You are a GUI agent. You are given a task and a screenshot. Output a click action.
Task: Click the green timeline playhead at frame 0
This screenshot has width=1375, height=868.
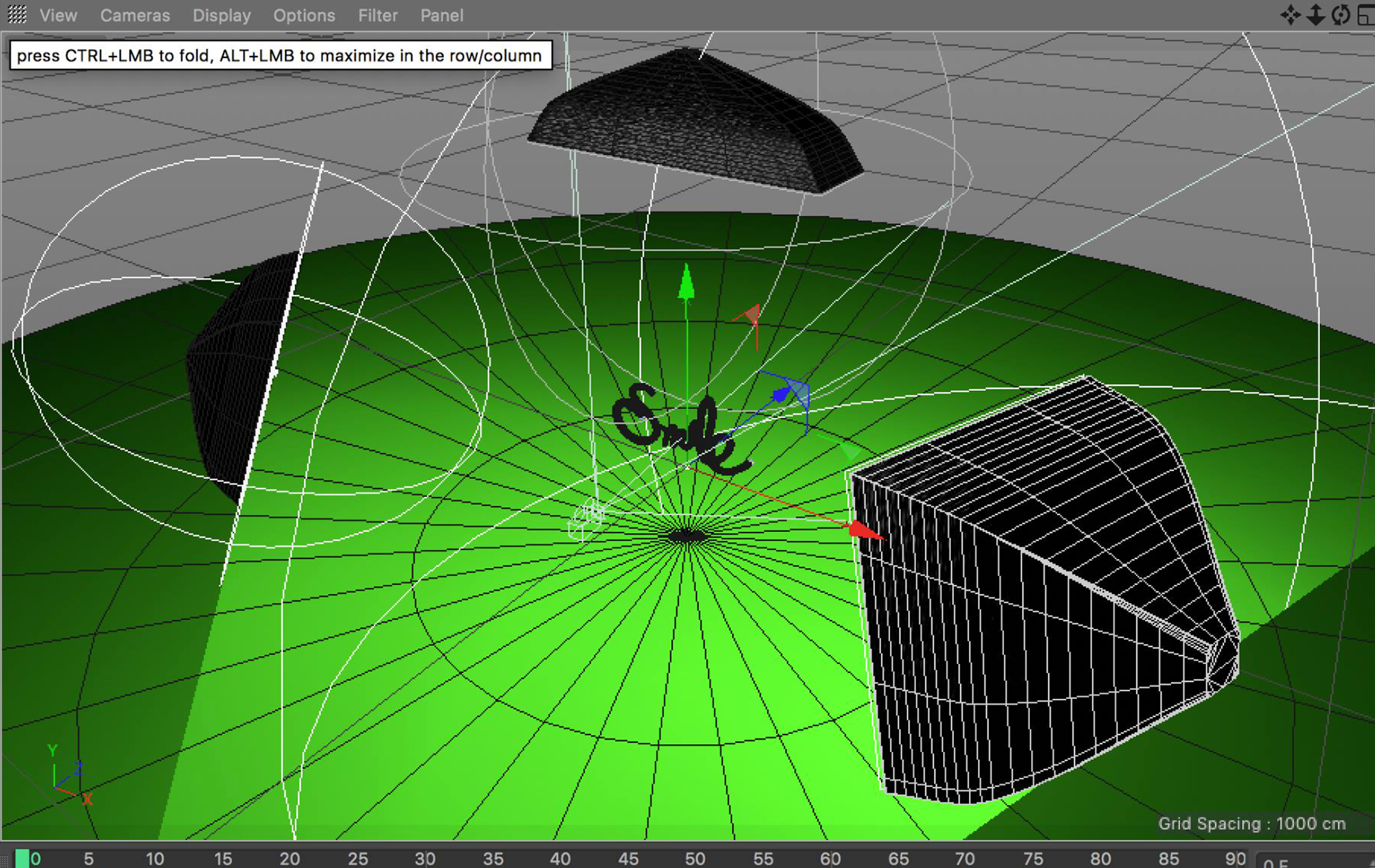[21, 858]
